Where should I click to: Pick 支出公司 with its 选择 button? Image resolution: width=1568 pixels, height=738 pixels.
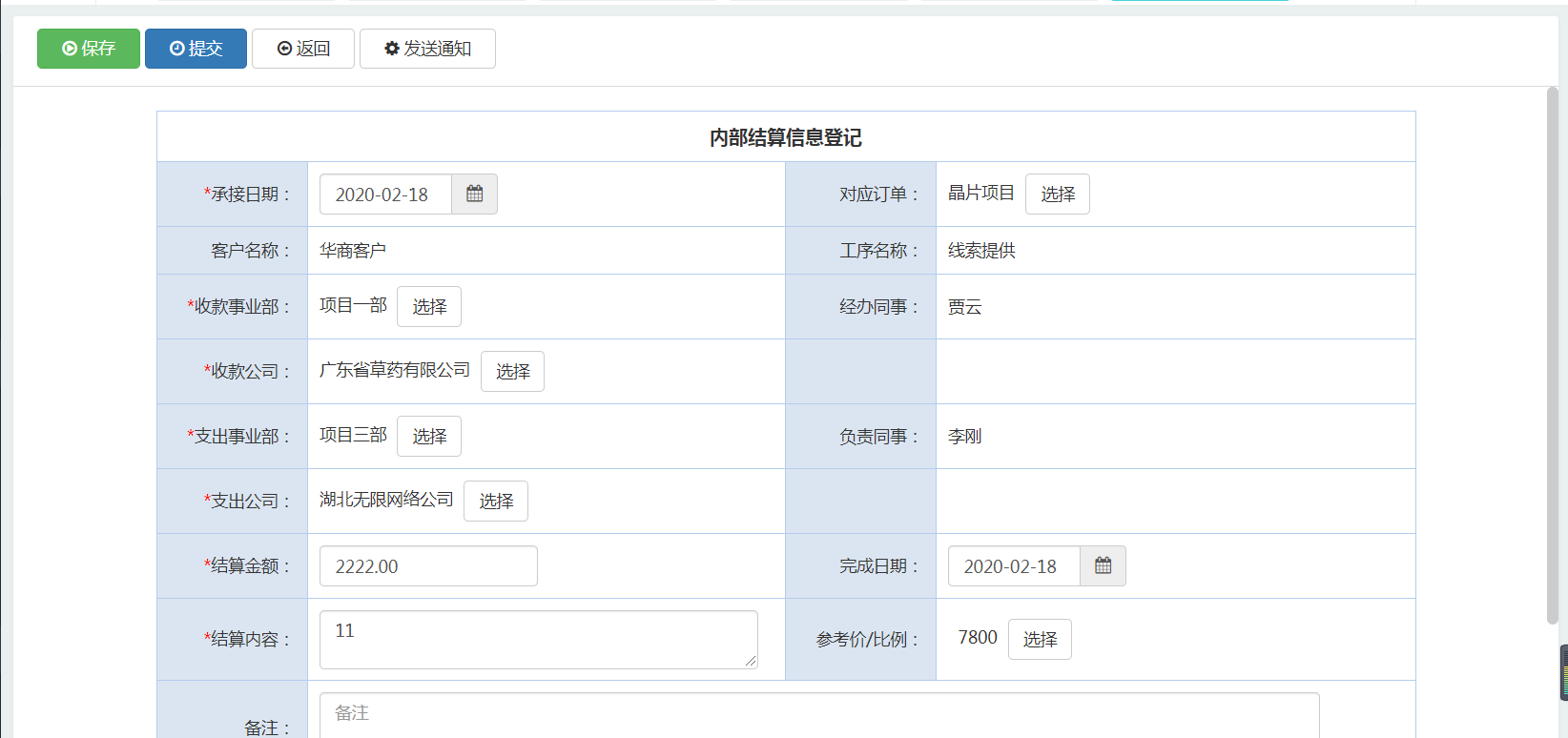click(495, 502)
